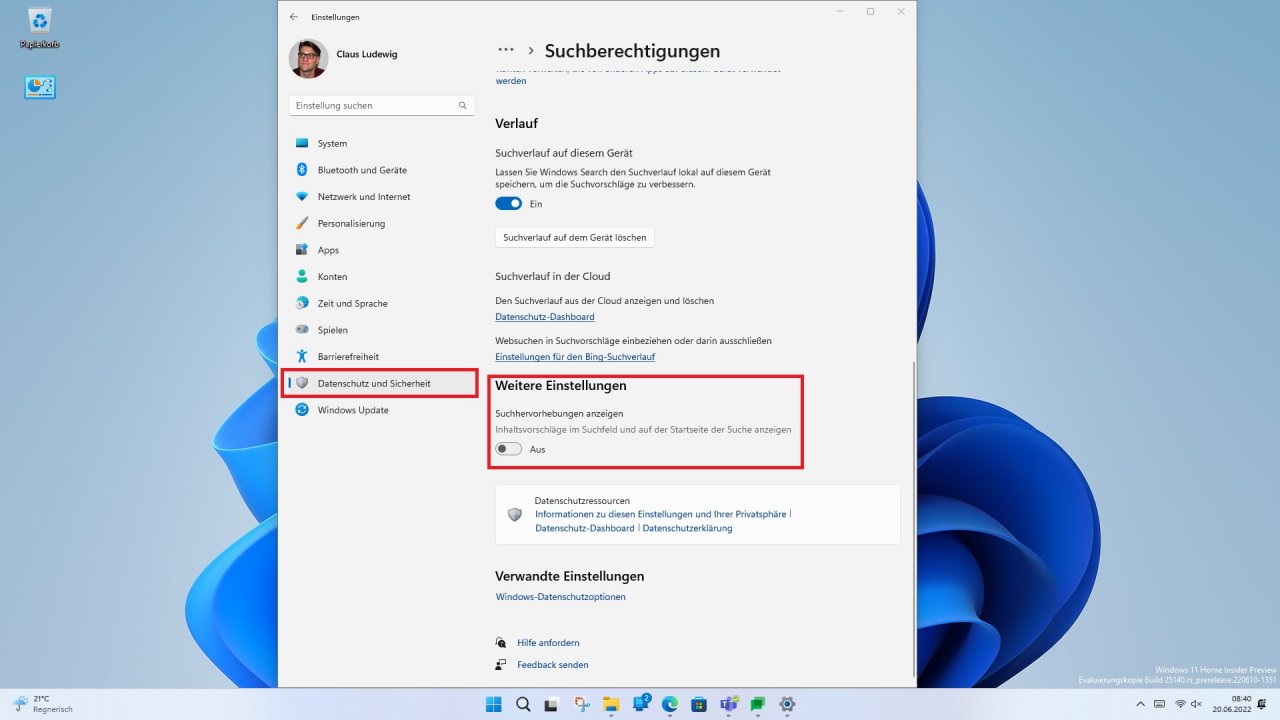The height and width of the screenshot is (720, 1280).
Task: Open the Papierkorb desktop icon
Action: (x=40, y=28)
